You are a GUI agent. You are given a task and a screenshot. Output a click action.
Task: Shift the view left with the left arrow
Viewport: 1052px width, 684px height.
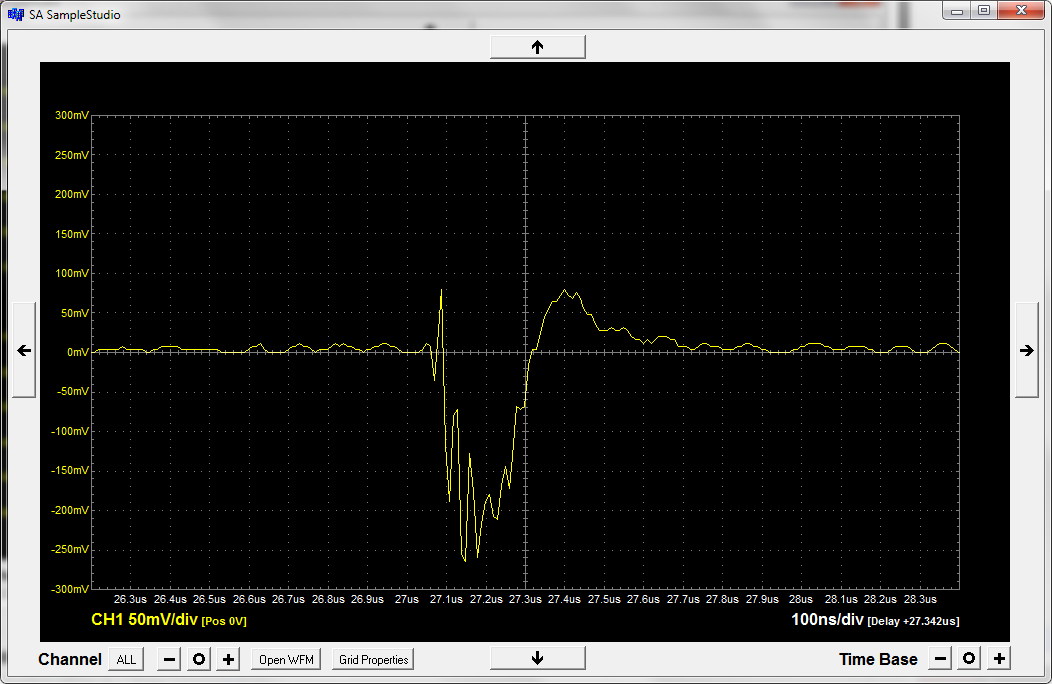24,350
